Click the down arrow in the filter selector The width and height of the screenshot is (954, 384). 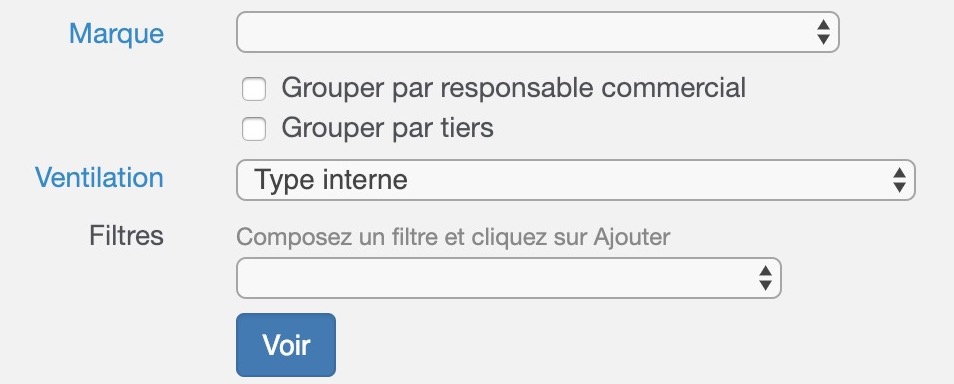[x=765, y=285]
